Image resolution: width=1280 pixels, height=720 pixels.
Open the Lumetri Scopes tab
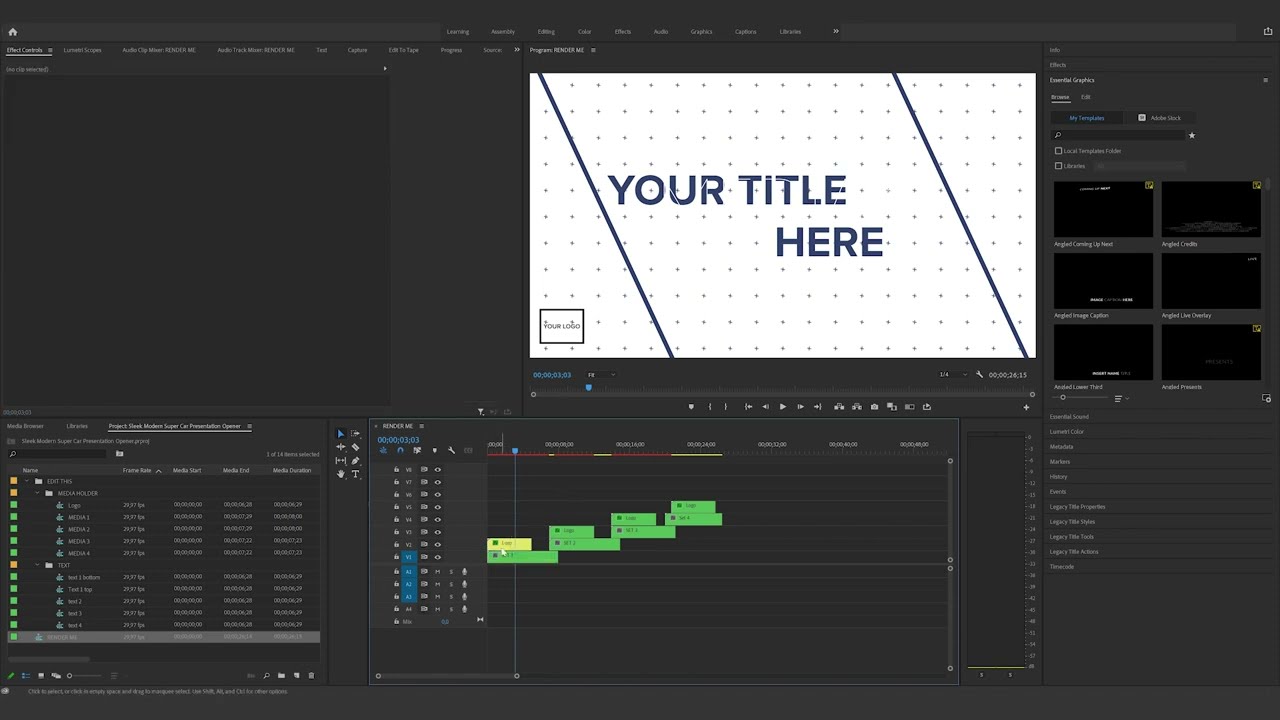click(x=82, y=50)
